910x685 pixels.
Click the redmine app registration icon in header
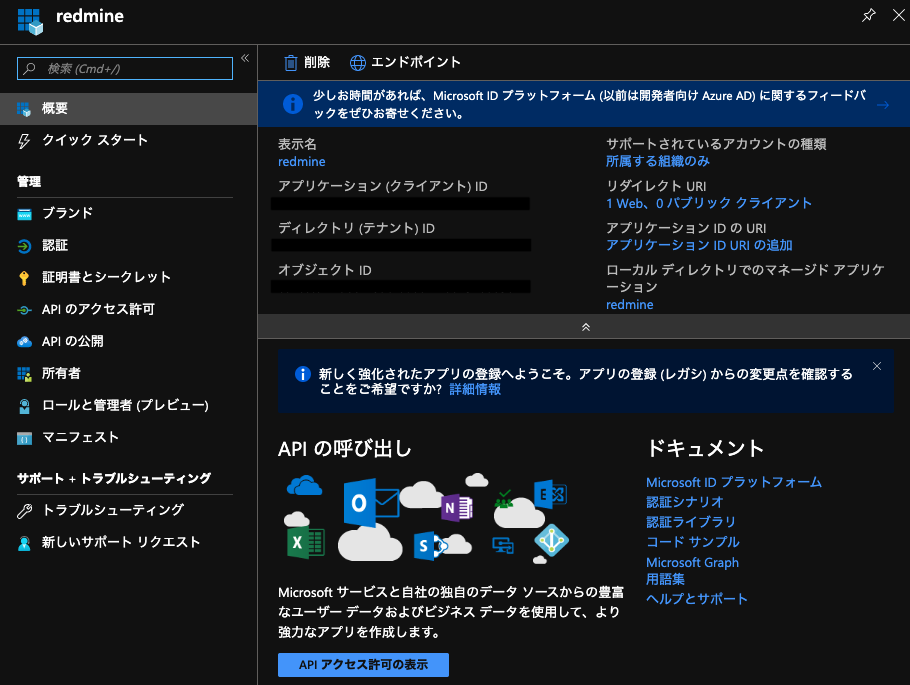pos(30,21)
